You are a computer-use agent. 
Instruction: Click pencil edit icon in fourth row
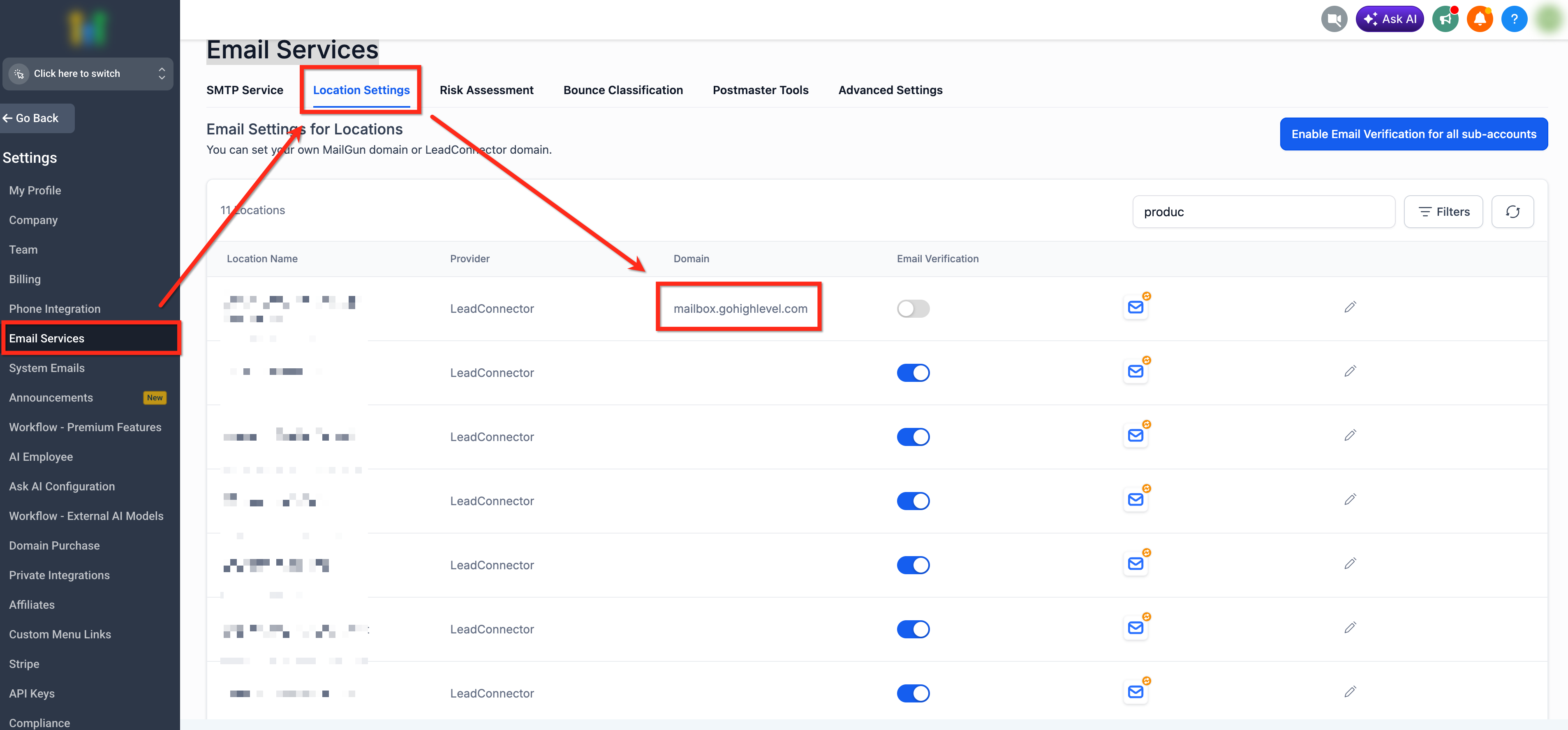tap(1350, 499)
